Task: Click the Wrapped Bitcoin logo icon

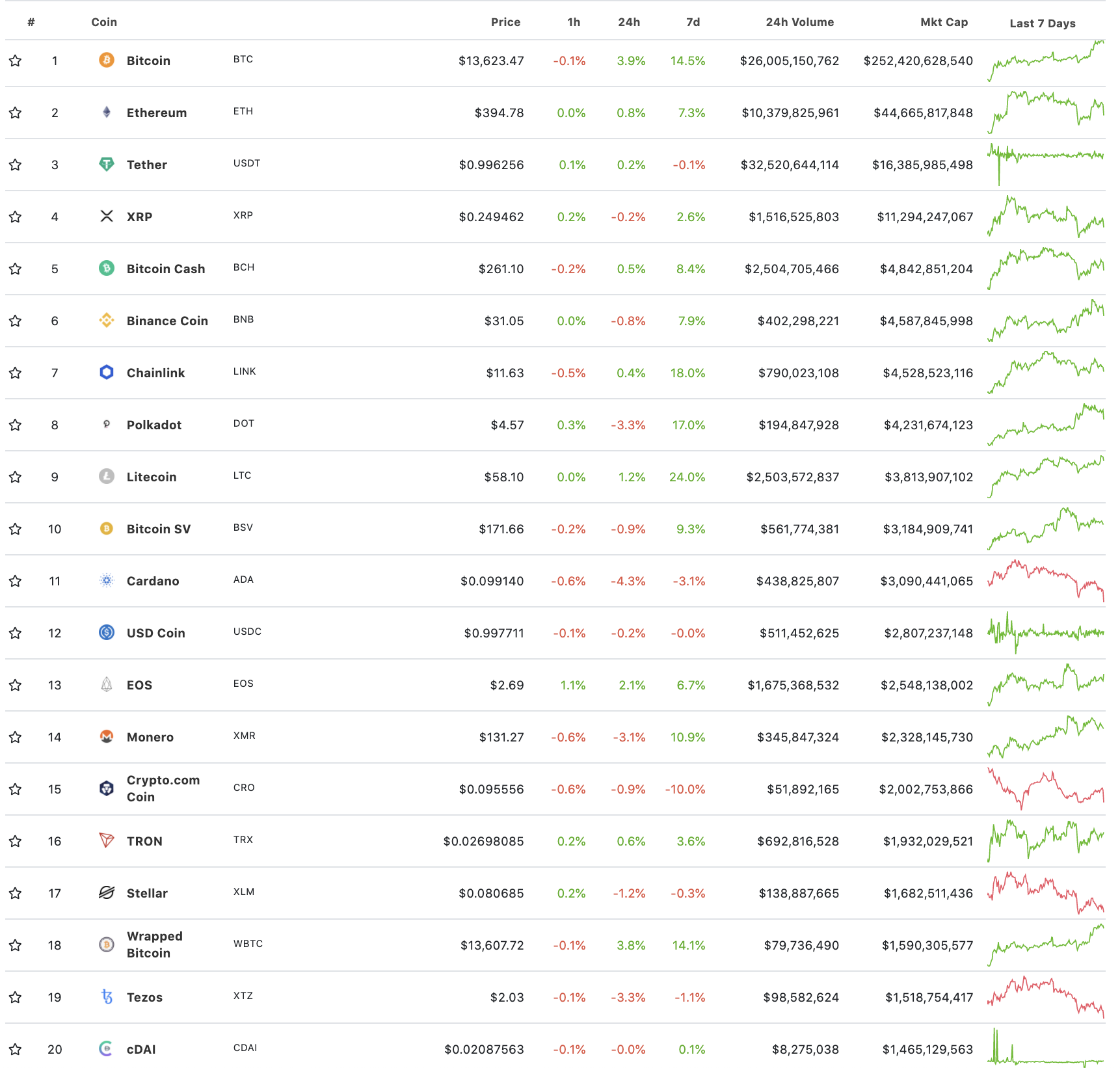Action: click(x=107, y=944)
